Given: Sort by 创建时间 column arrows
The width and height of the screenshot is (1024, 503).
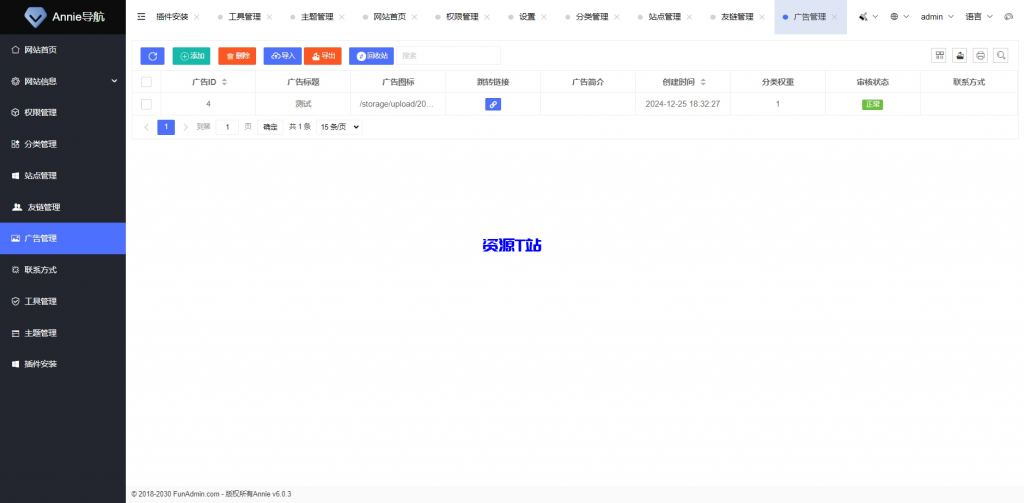Looking at the screenshot, I should coord(703,82).
